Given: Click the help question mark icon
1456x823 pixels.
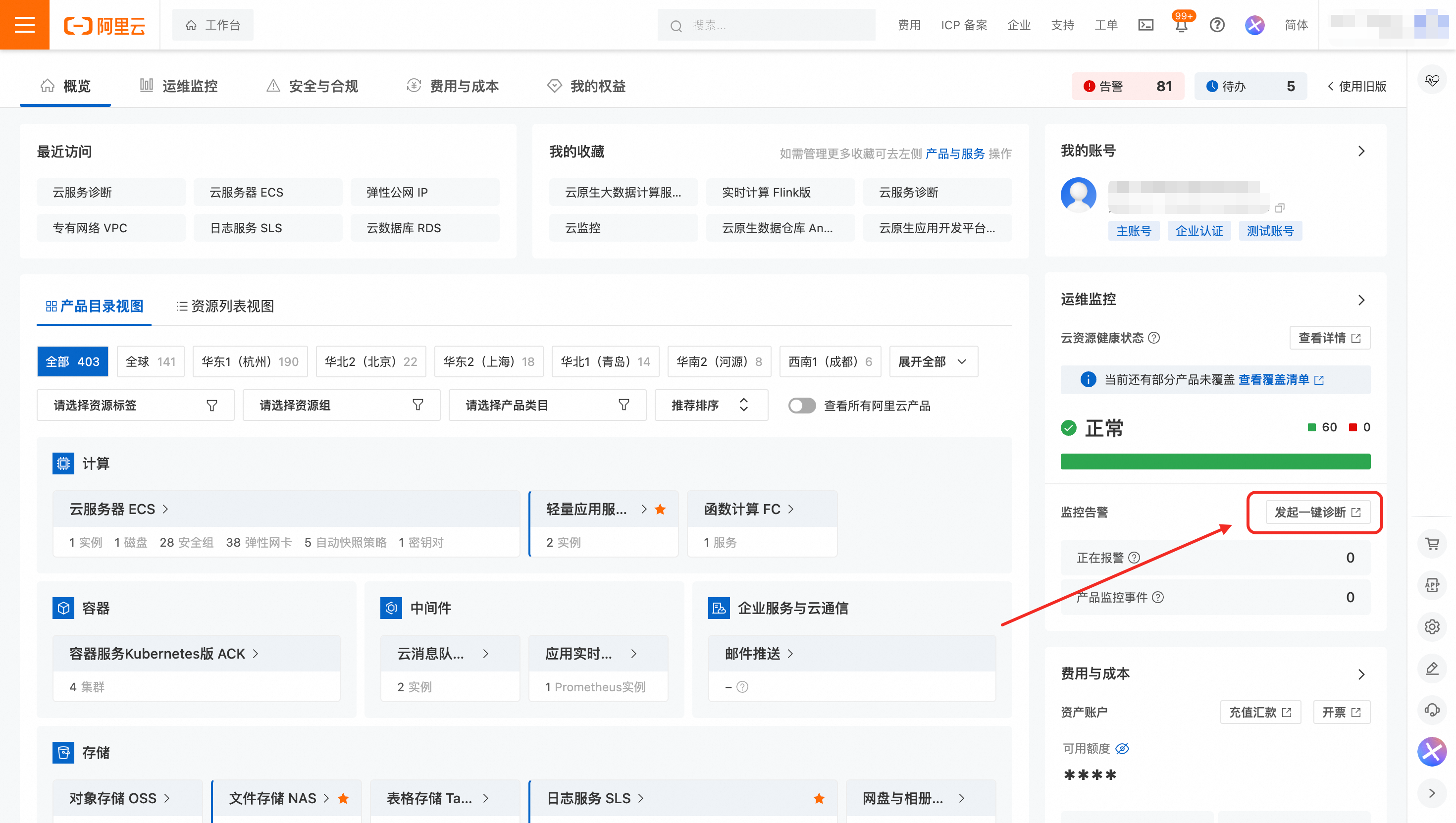Looking at the screenshot, I should point(1217,25).
